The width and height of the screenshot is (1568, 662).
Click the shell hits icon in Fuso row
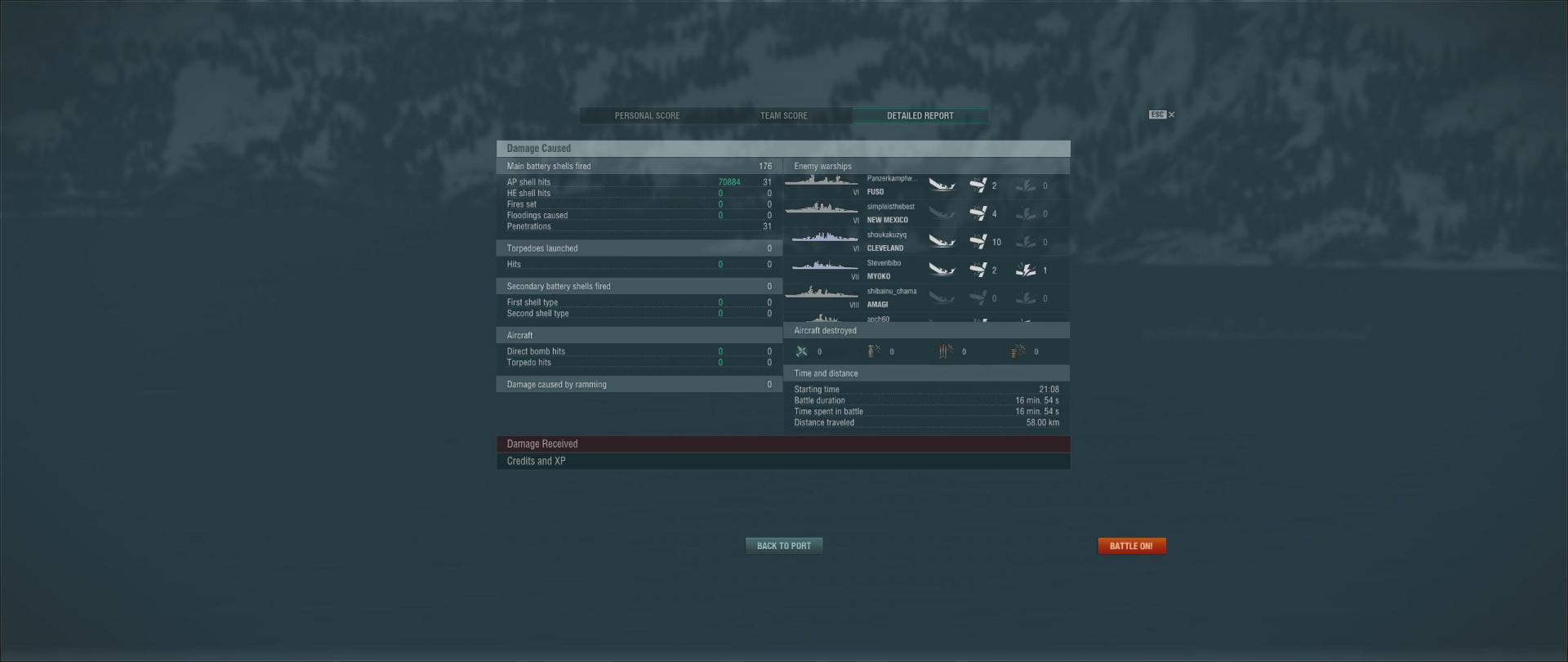(x=978, y=186)
